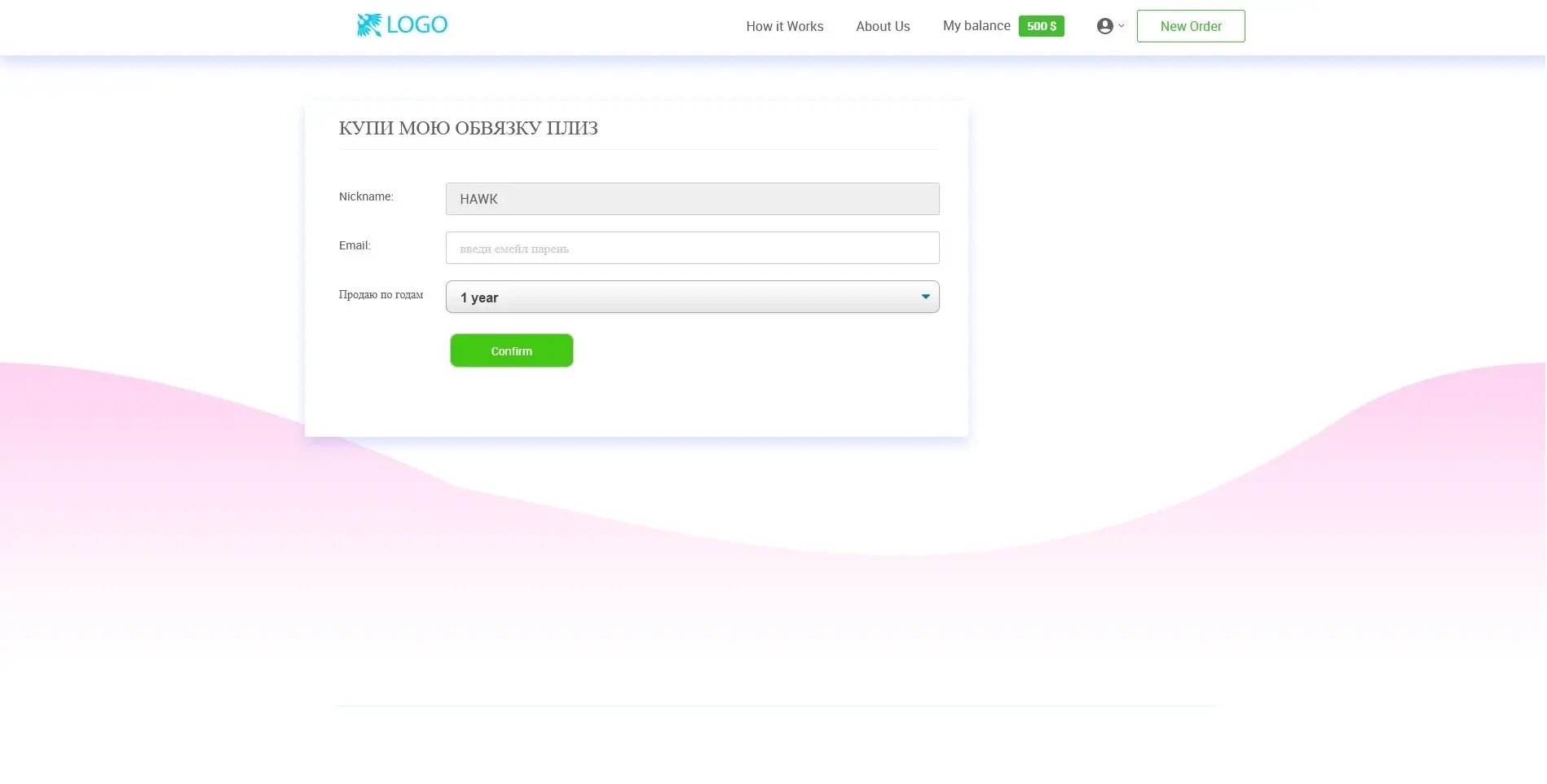1547x784 pixels.
Task: Click the green Confirm button
Action: [511, 350]
